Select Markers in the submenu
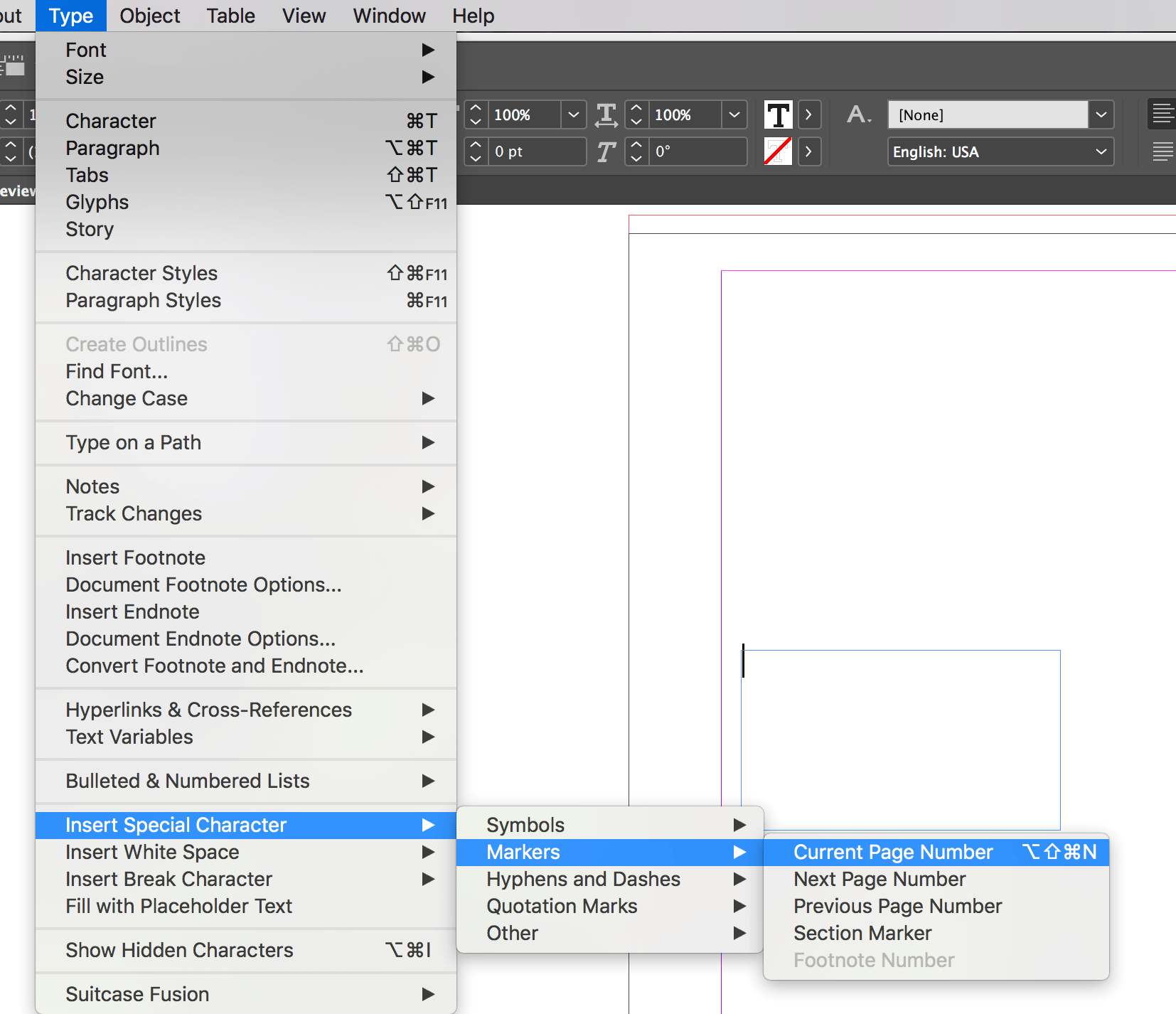Image resolution: width=1176 pixels, height=1014 pixels. tap(523, 852)
